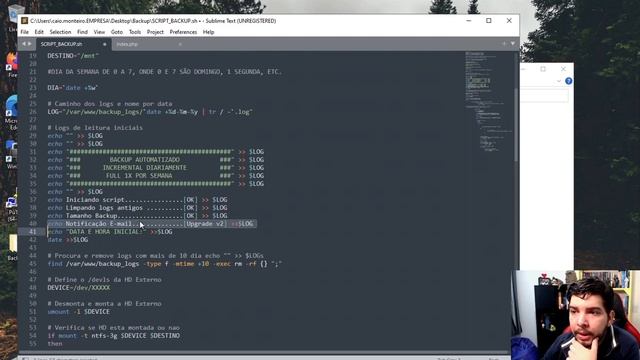Open the Backup folder on desktop

pos(13,247)
